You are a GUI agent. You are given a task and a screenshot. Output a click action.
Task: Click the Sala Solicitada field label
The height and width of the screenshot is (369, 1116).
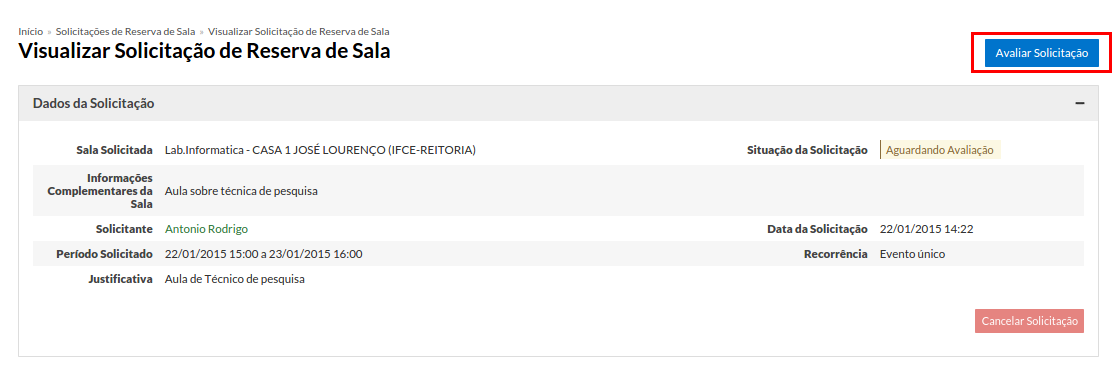[x=115, y=150]
